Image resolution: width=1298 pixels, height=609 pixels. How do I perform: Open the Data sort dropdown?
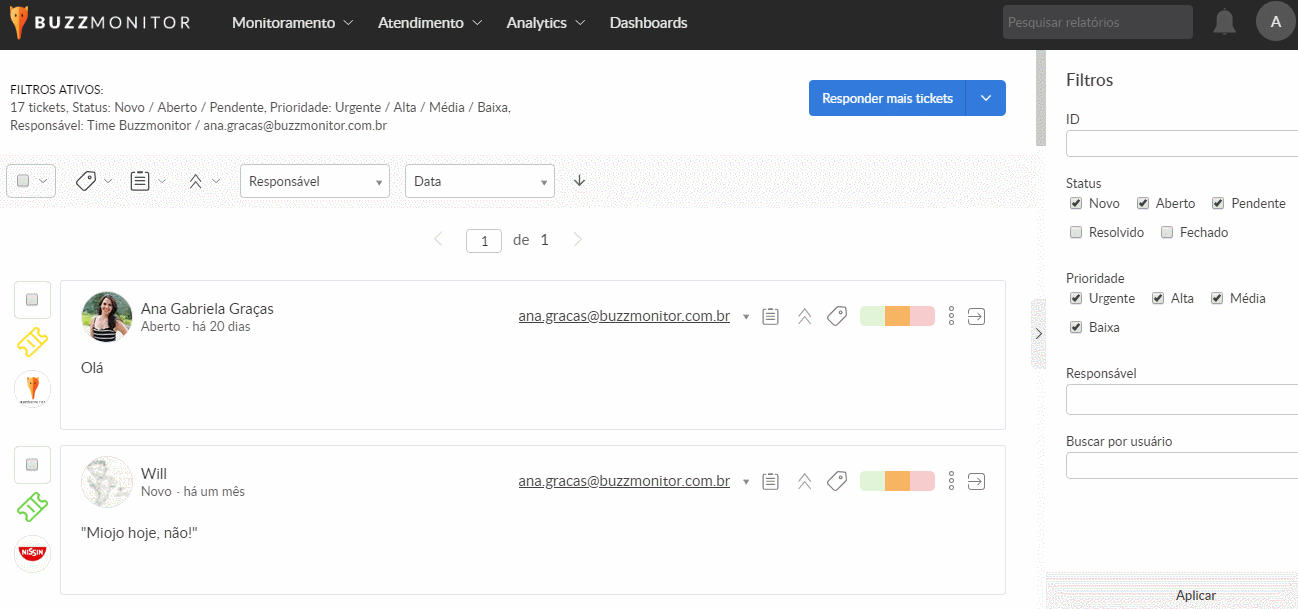tap(479, 181)
